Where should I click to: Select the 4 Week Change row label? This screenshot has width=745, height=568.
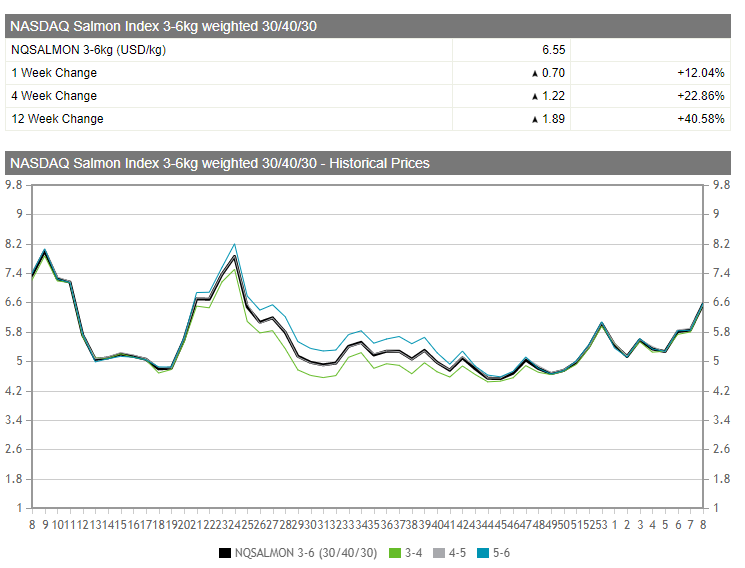[x=53, y=96]
